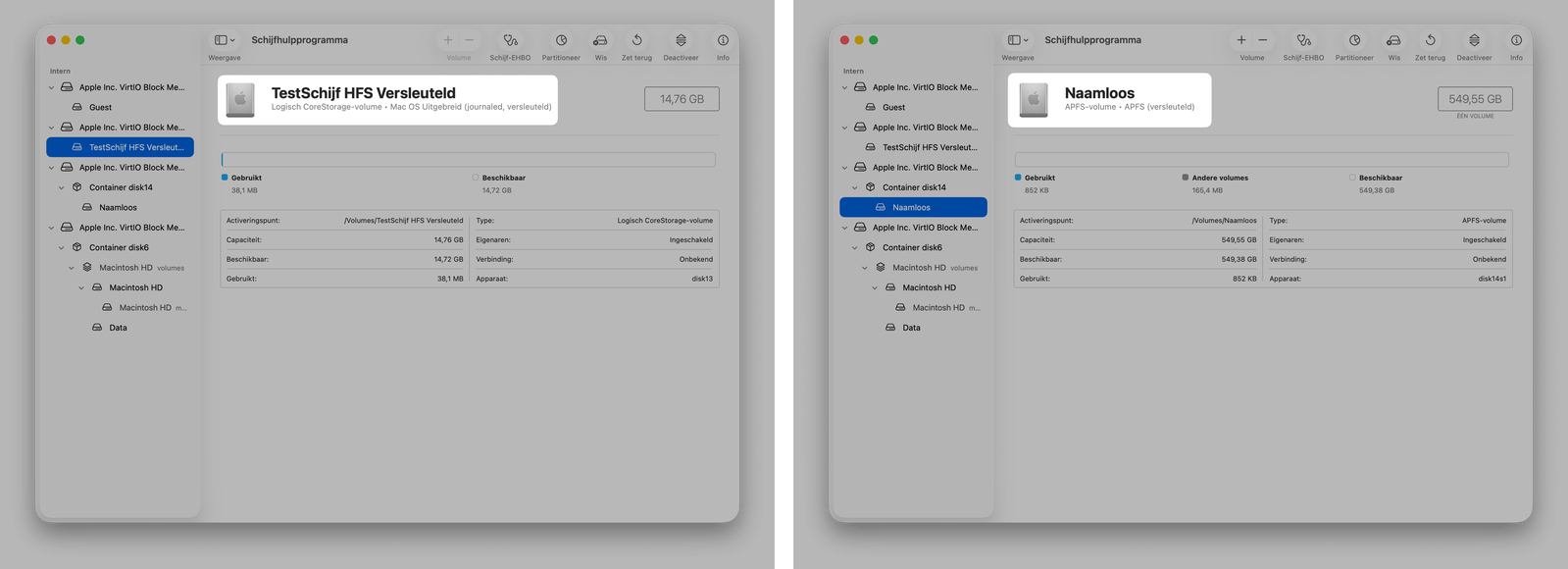Click Partitioneer icon in right Naamloos window
Image resolution: width=1568 pixels, height=569 pixels.
click(1354, 40)
